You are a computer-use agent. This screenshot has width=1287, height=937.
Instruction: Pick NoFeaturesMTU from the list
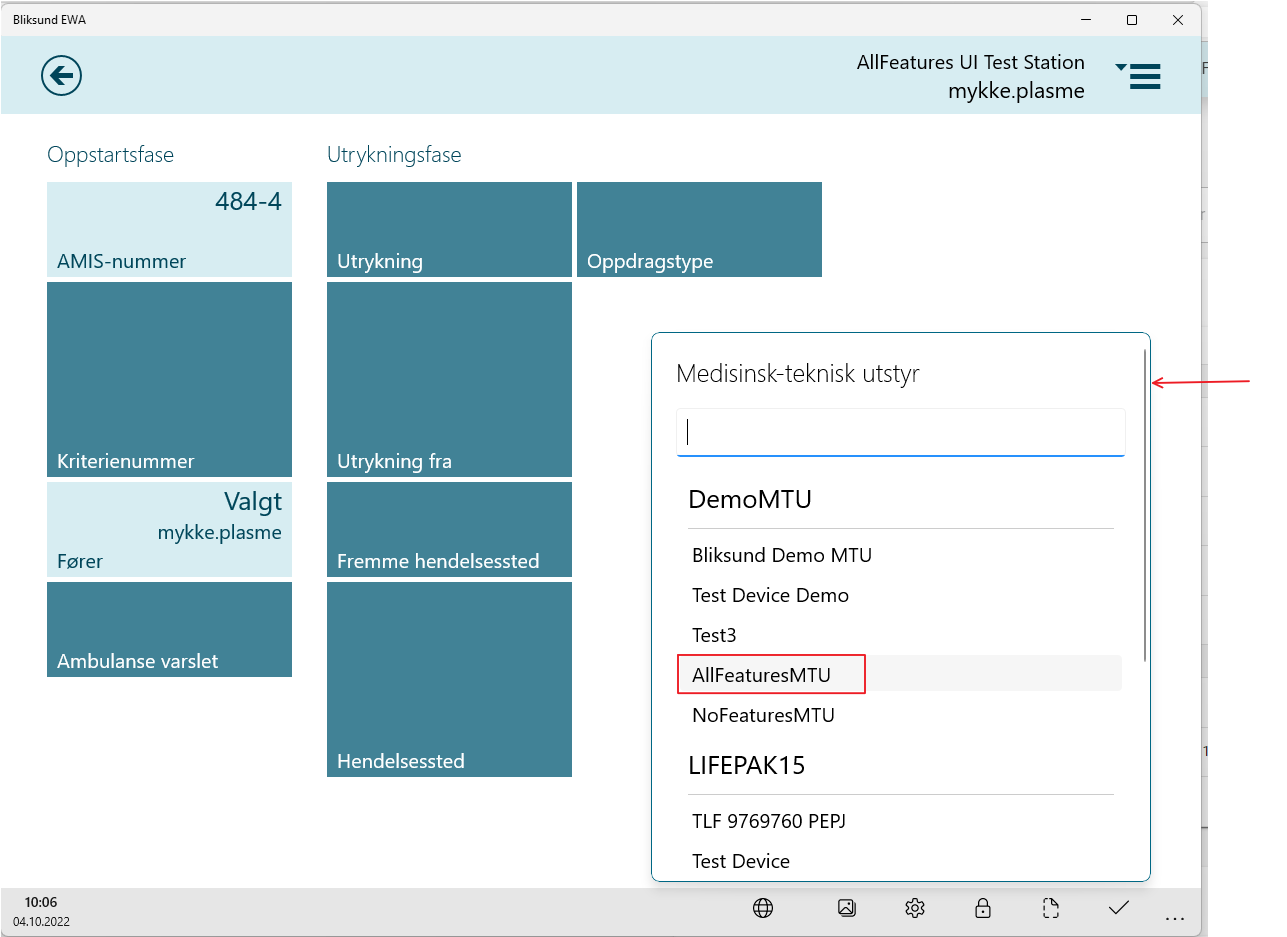pos(899,715)
